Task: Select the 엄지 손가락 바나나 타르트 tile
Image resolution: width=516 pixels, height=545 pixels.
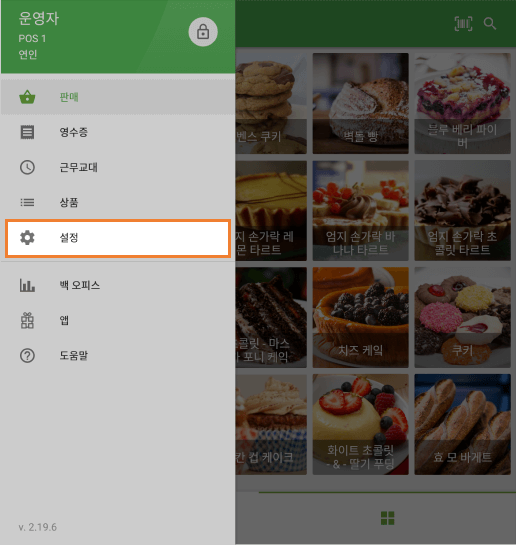Action: pyautogui.click(x=361, y=210)
